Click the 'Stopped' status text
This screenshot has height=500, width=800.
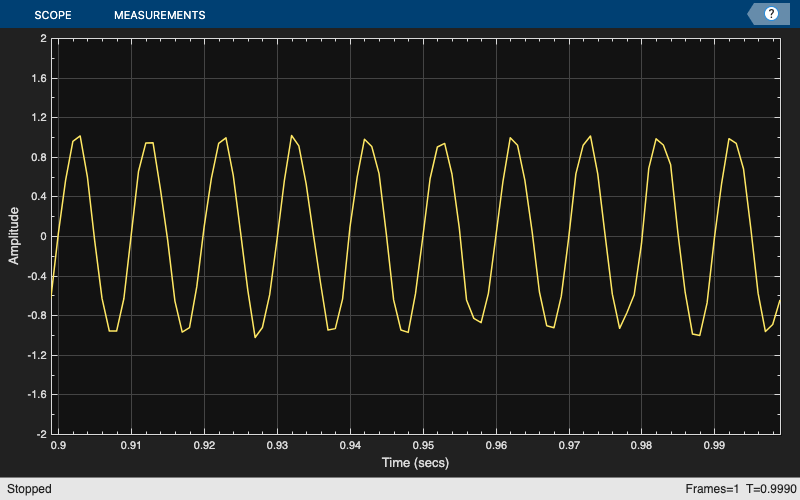click(x=29, y=489)
